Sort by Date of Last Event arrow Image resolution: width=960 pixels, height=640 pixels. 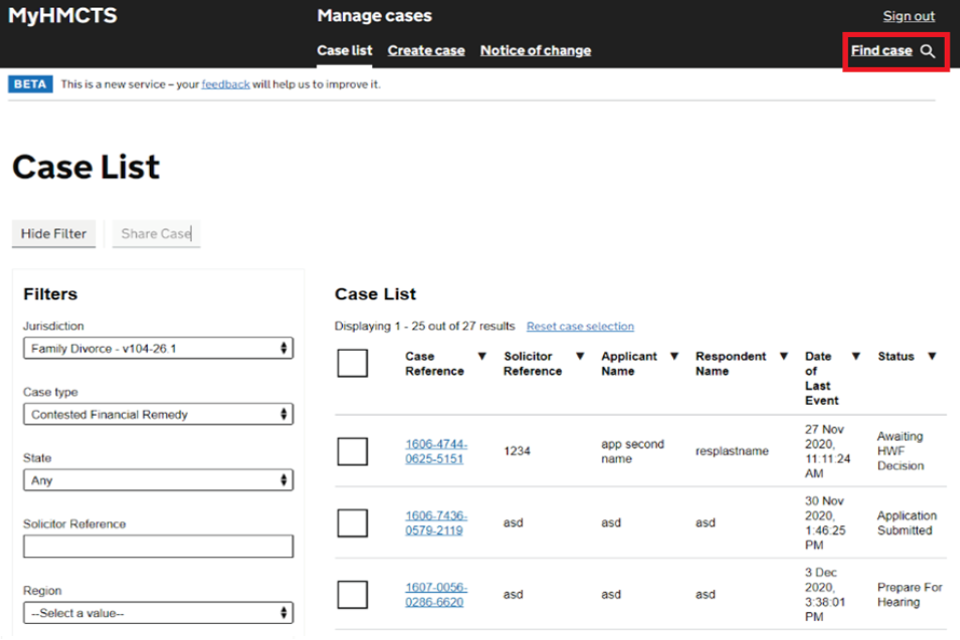coord(856,357)
